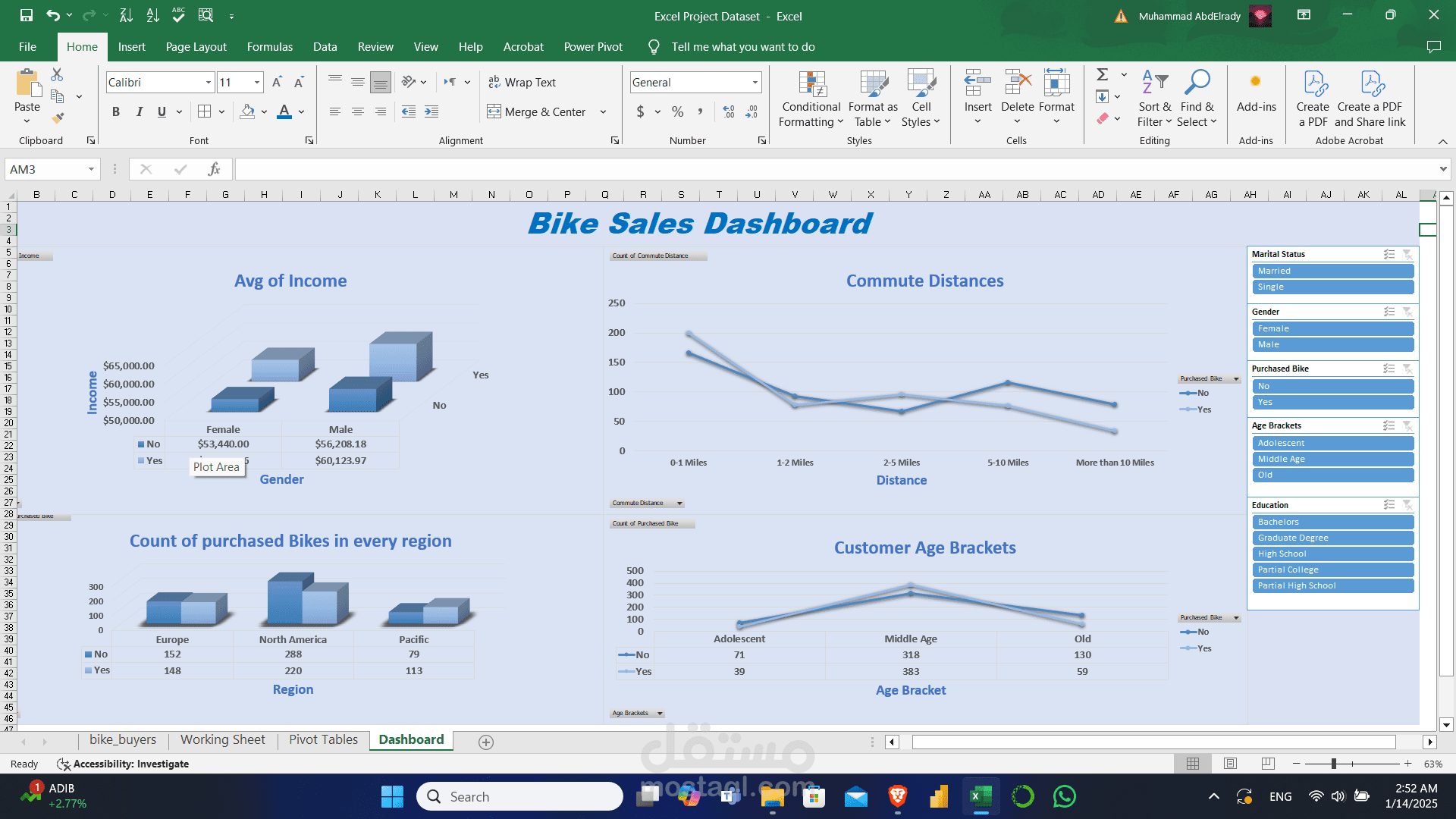
Task: Select Female in the Gender slicer
Action: pyautogui.click(x=1332, y=328)
